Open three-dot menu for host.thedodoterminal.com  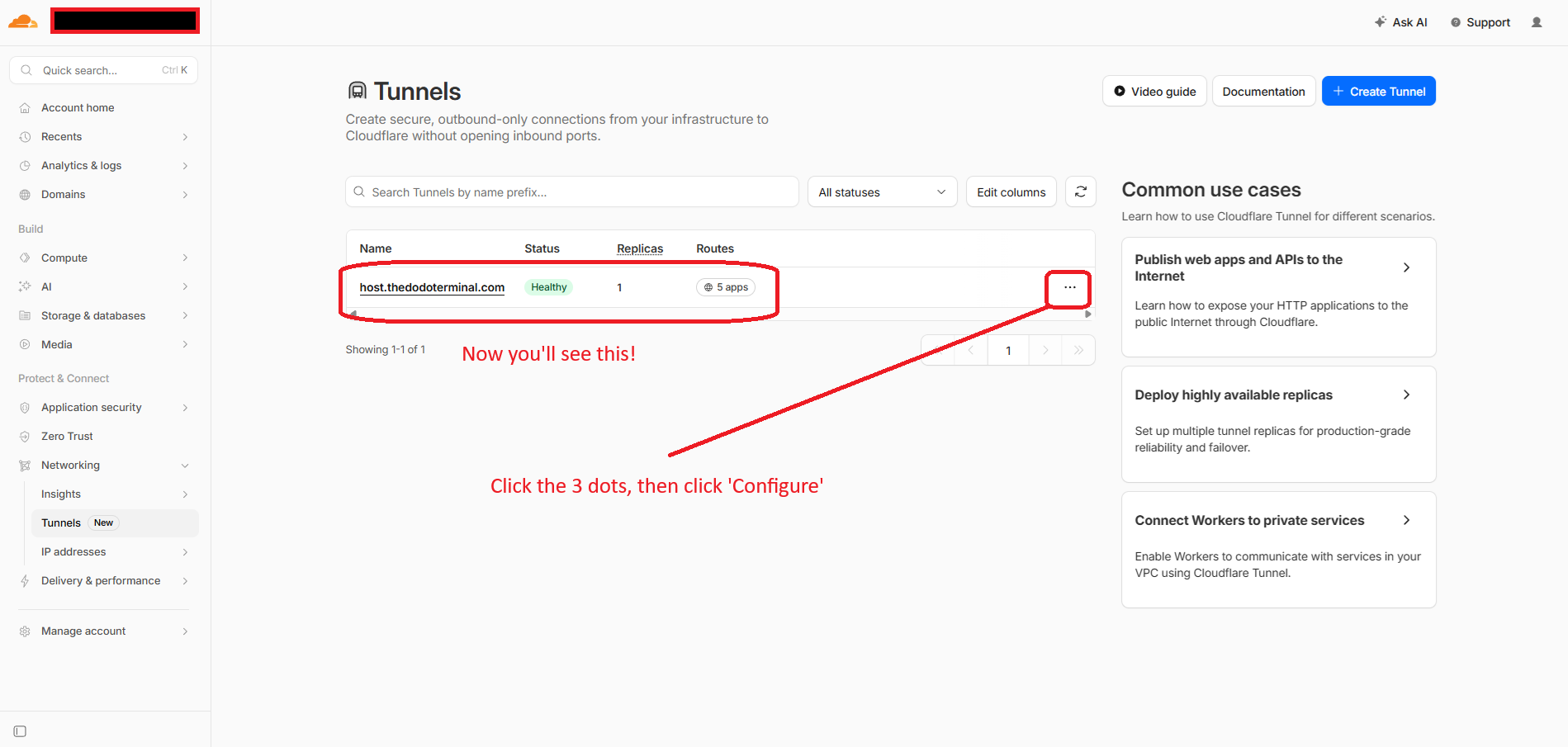pos(1070,287)
